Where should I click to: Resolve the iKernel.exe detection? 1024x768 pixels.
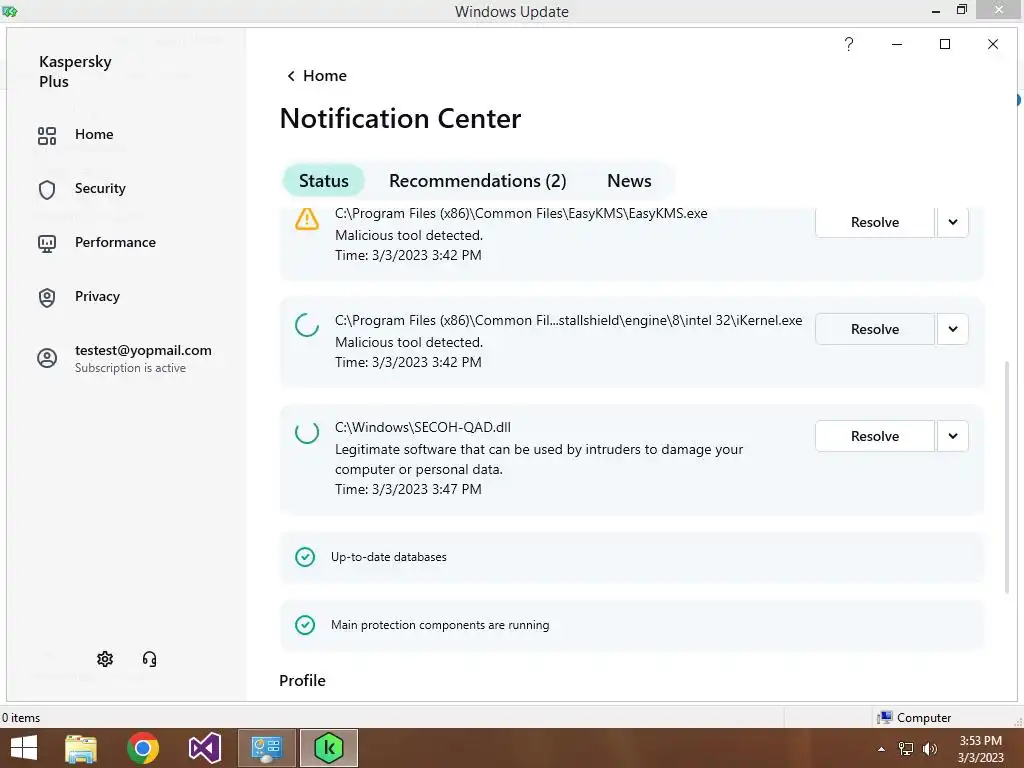(x=875, y=329)
